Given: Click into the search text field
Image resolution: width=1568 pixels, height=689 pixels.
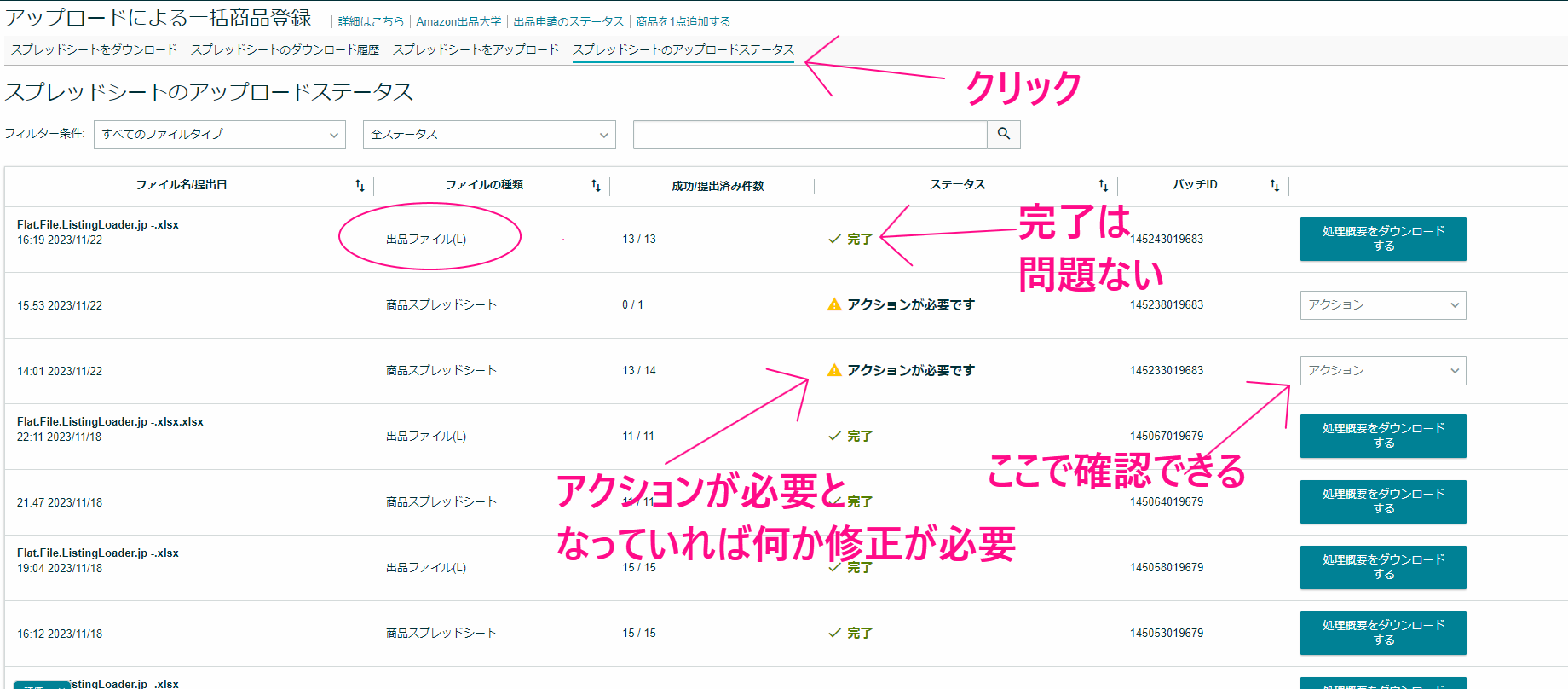Looking at the screenshot, I should pyautogui.click(x=810, y=135).
